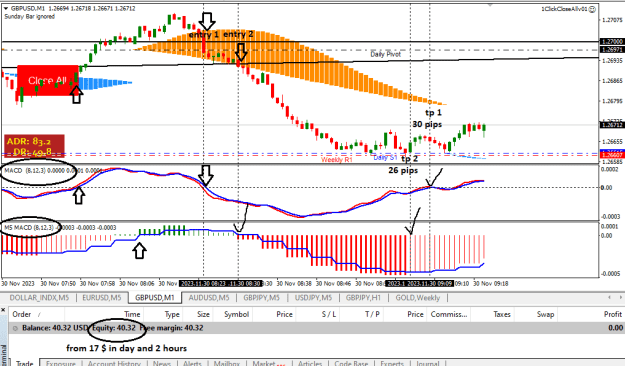Viewport: 625px width, 366px height.
Task: Click the red Close All button
Action: [x=47, y=81]
